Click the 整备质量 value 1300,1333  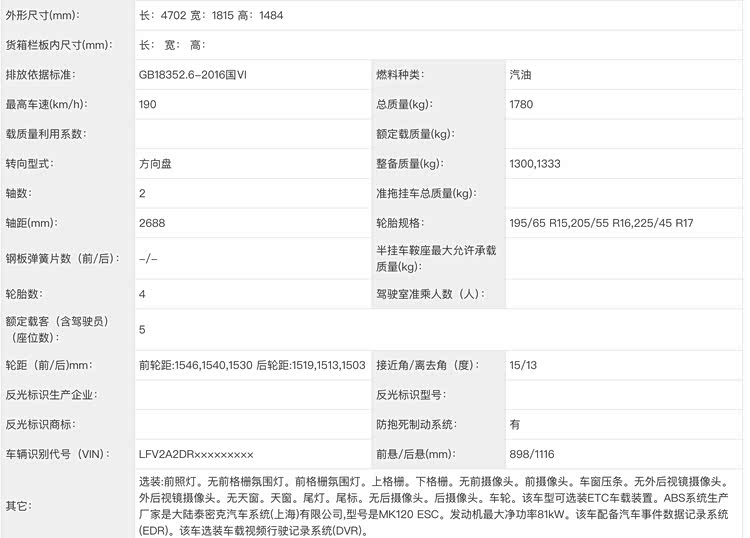535,163
